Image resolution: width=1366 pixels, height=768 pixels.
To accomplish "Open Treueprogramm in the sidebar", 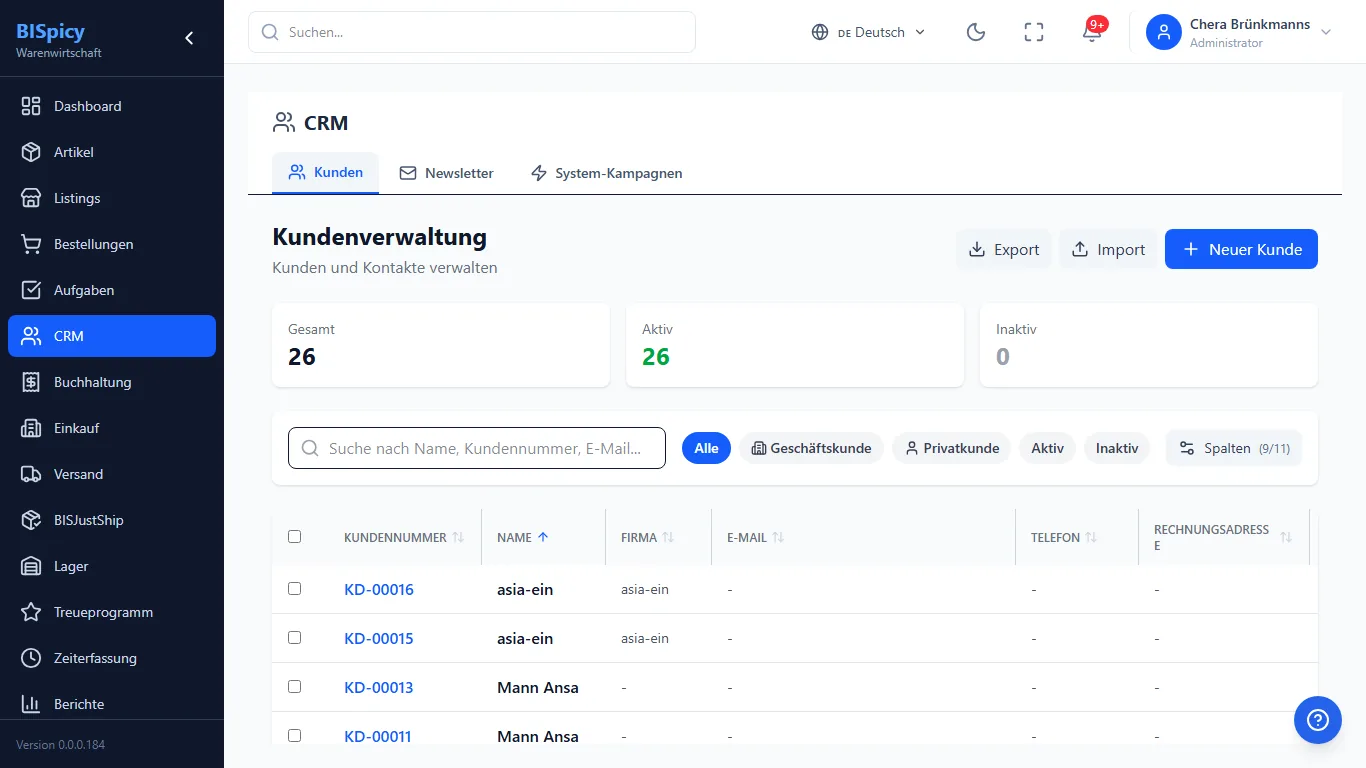I will (112, 612).
